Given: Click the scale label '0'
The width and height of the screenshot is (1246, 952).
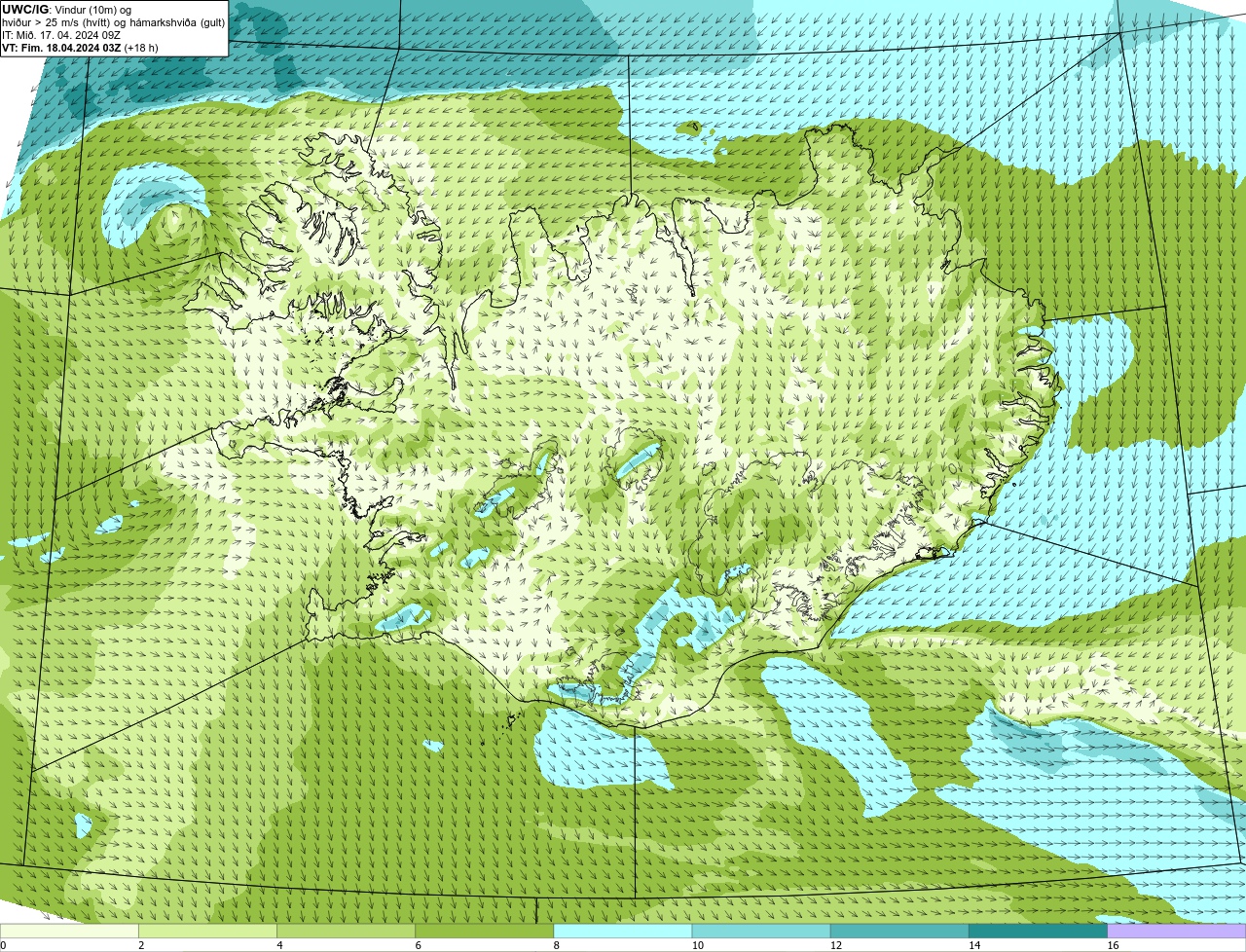Looking at the screenshot, I should 3,945.
